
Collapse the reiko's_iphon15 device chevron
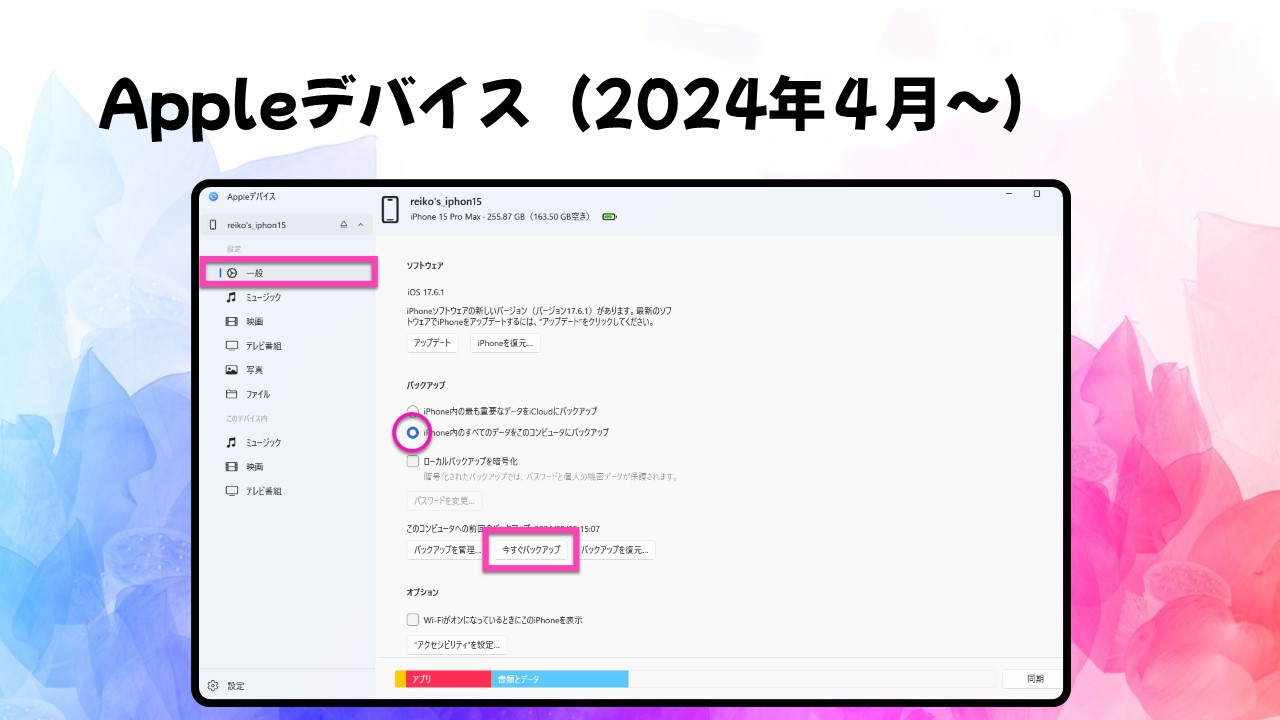pyautogui.click(x=361, y=225)
